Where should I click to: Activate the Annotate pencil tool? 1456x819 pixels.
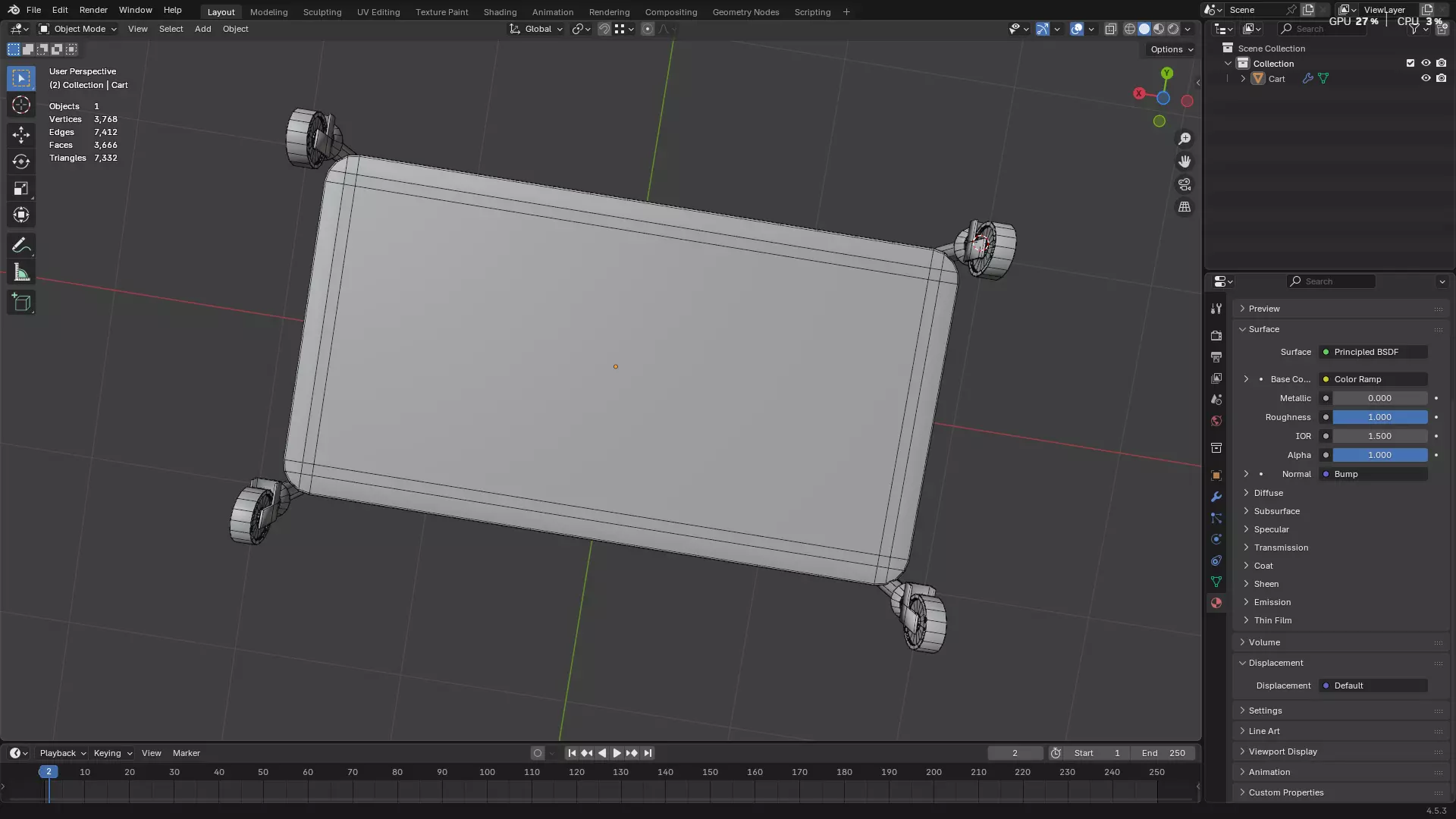[x=21, y=246]
